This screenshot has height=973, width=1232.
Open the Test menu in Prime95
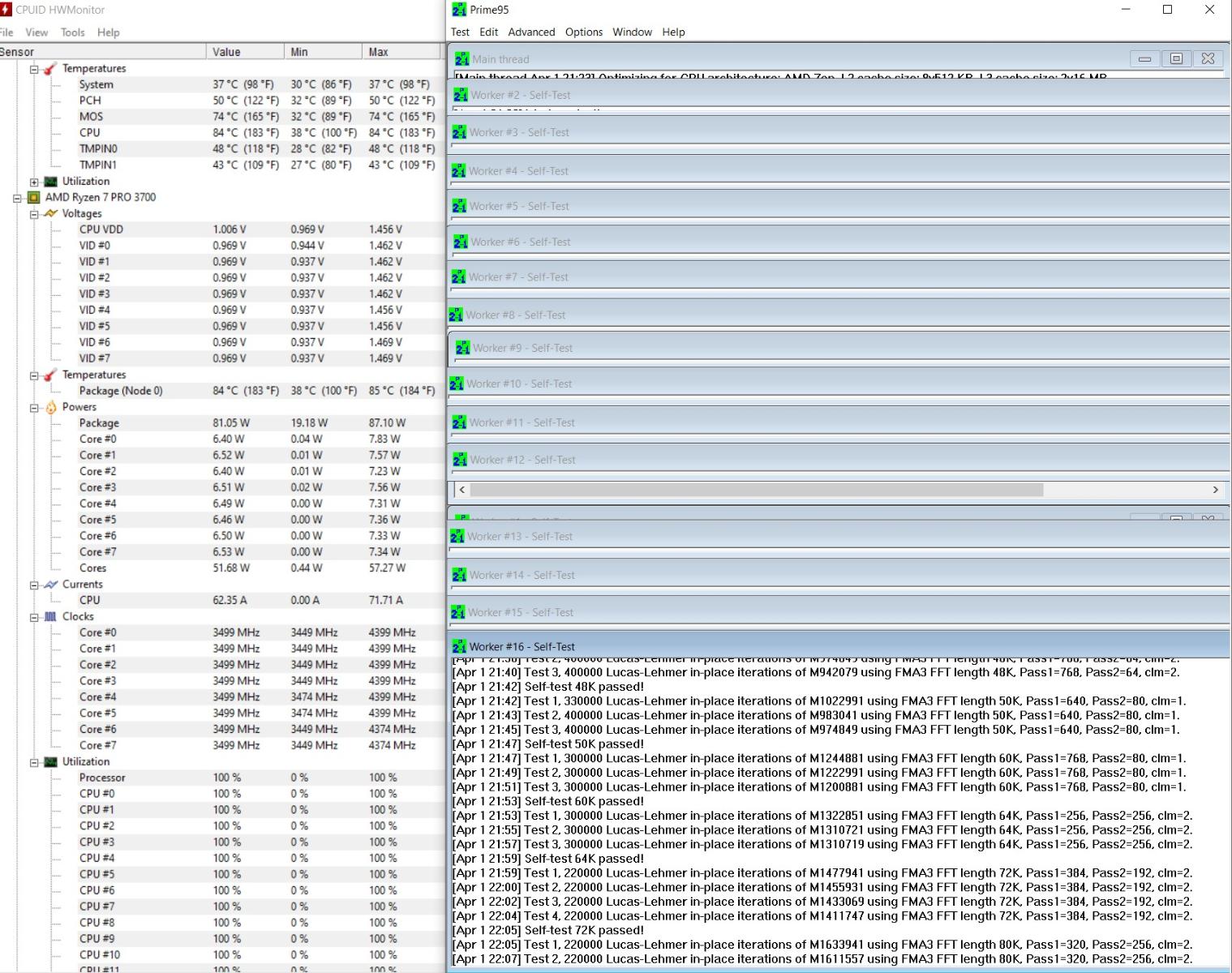point(460,32)
